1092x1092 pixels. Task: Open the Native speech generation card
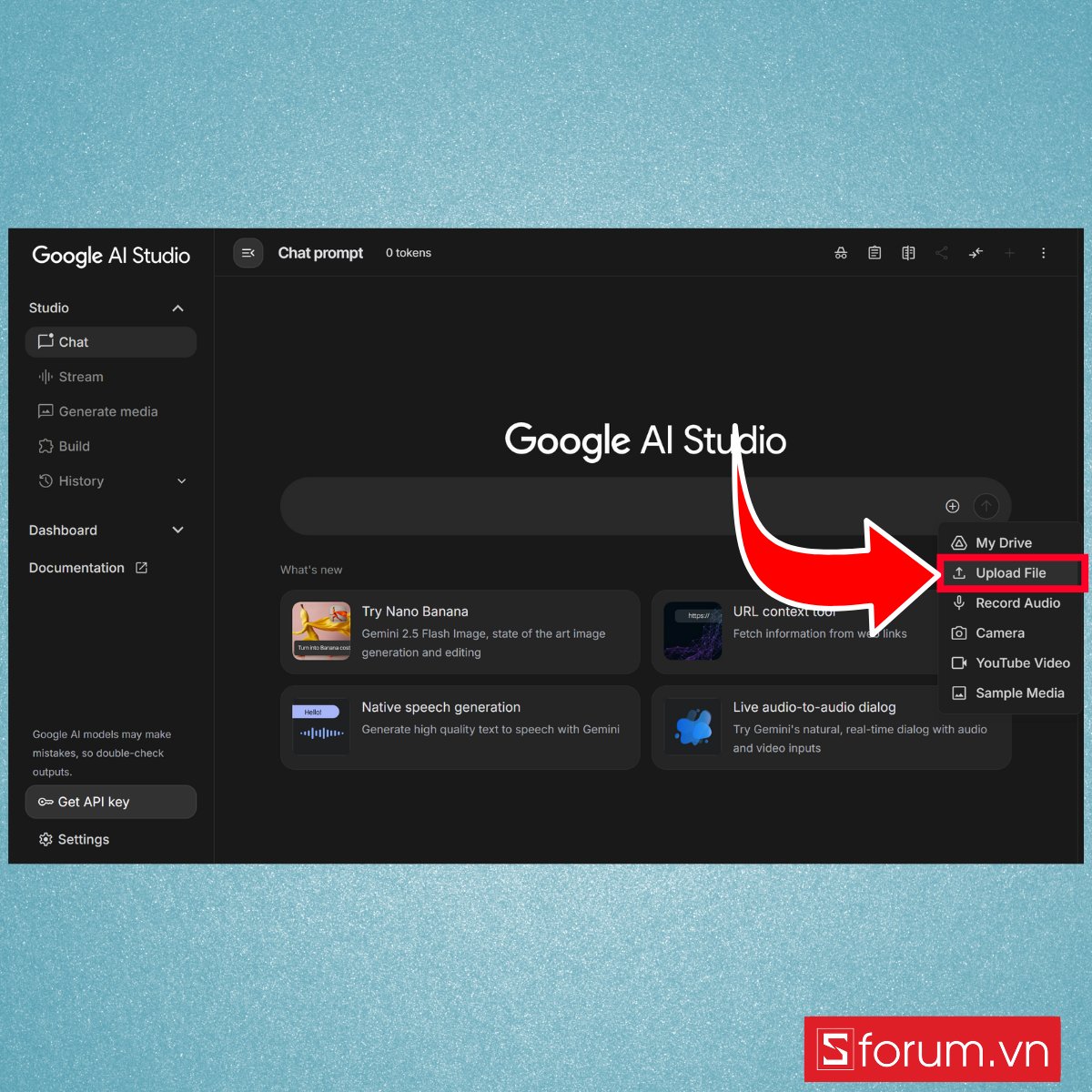460,727
